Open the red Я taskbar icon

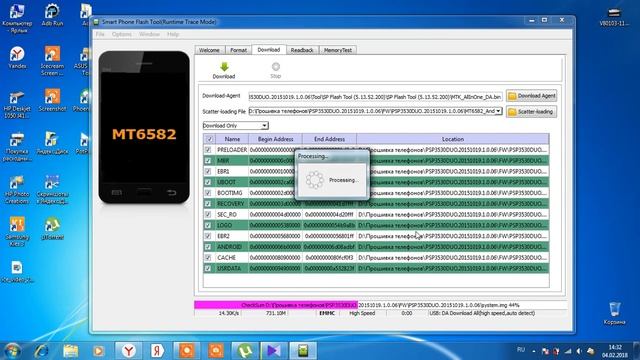(x=157, y=351)
